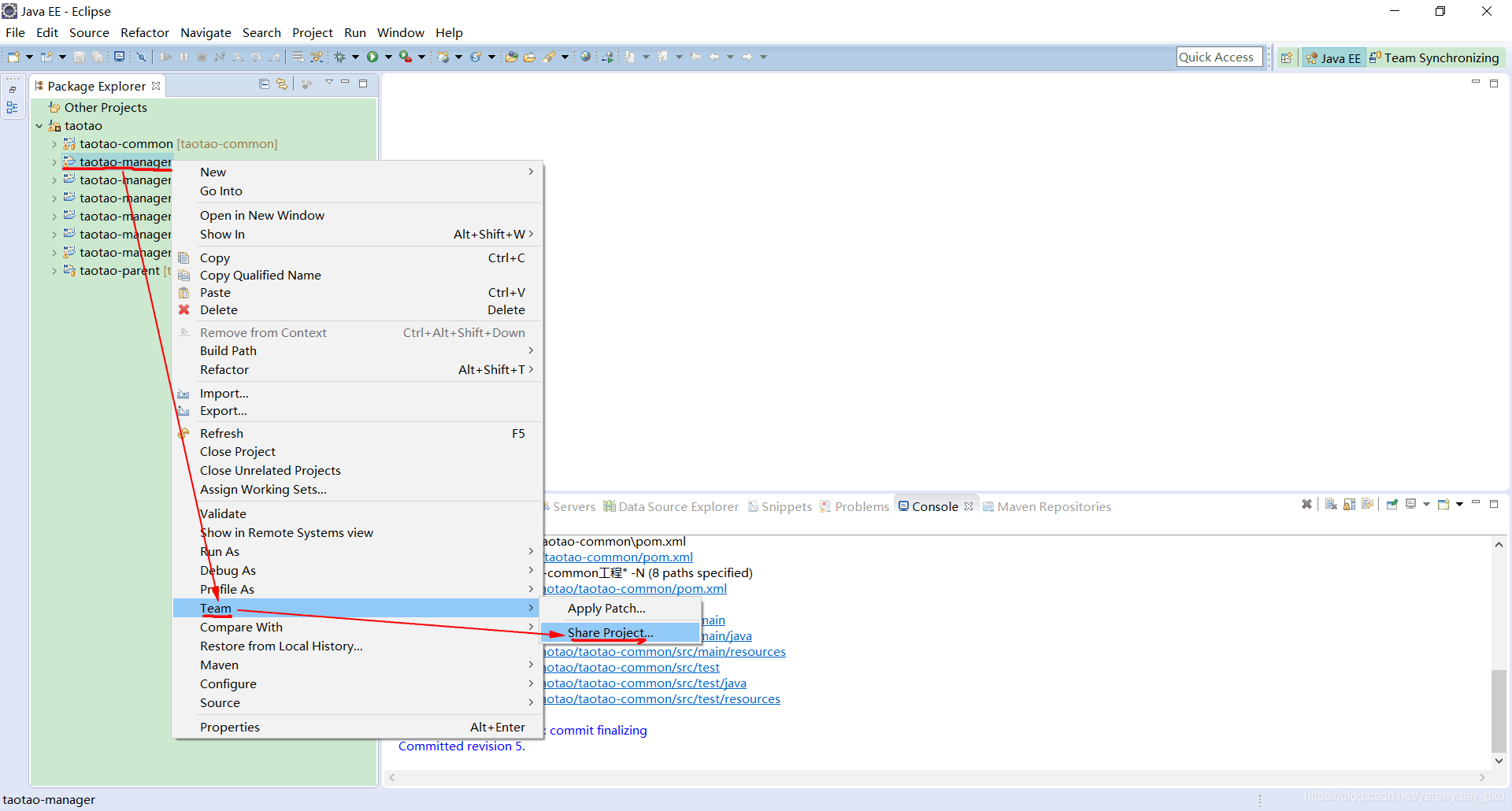Click the Quick Access input field

[x=1219, y=57]
